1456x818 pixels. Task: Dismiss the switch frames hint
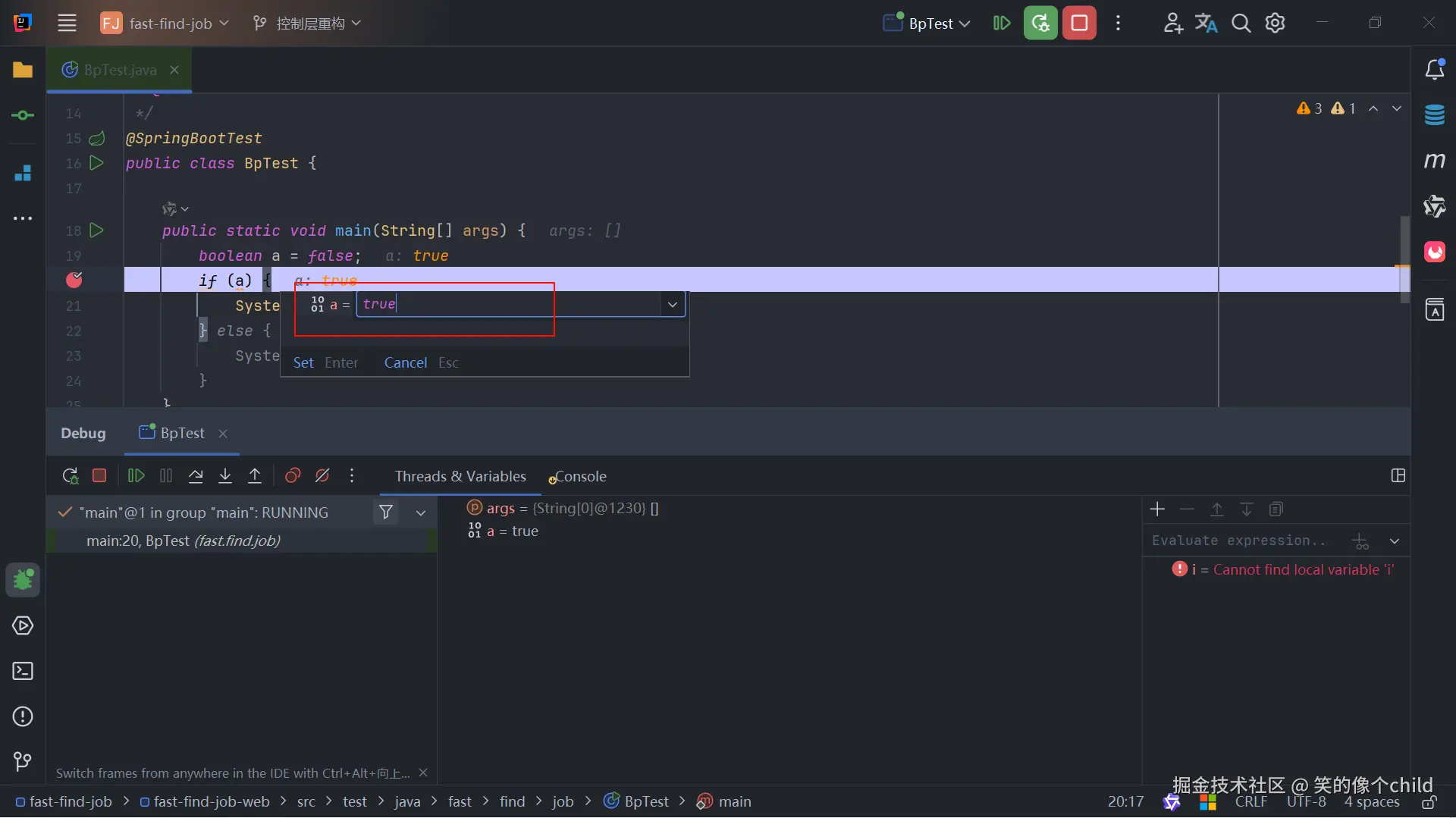pyautogui.click(x=423, y=773)
